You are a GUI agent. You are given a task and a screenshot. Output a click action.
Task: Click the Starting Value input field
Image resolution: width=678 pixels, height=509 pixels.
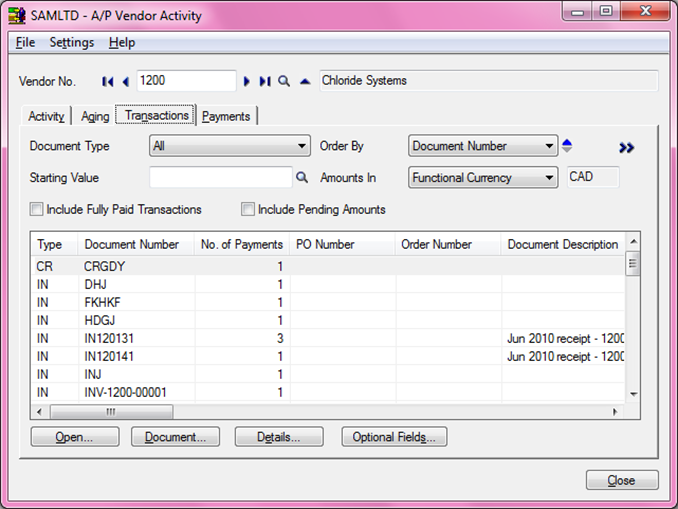click(221, 177)
